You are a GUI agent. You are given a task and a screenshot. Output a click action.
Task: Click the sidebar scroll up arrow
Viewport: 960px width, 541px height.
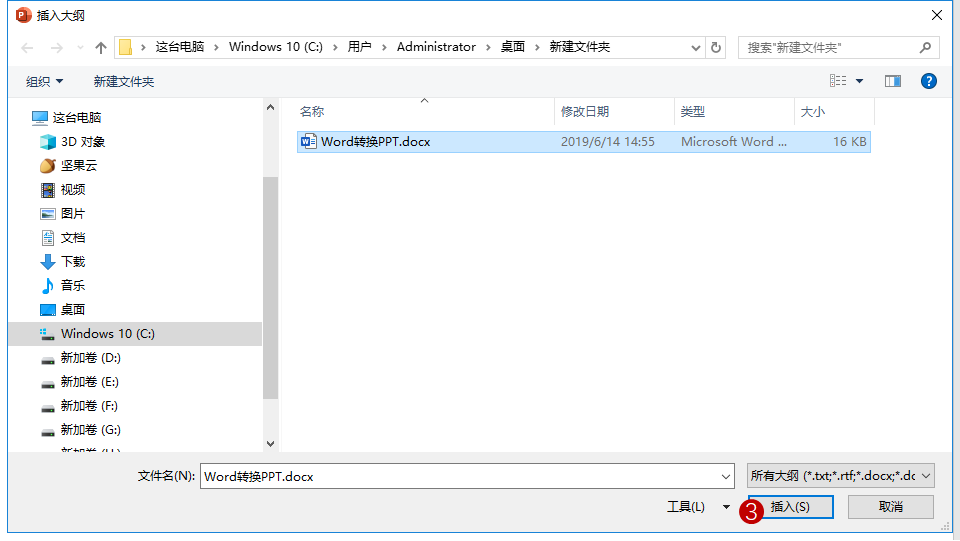point(271,107)
